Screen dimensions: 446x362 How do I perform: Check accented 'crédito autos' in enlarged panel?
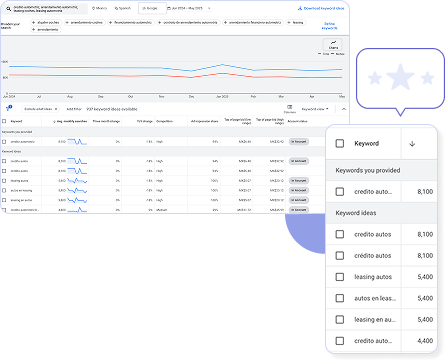[x=340, y=256]
